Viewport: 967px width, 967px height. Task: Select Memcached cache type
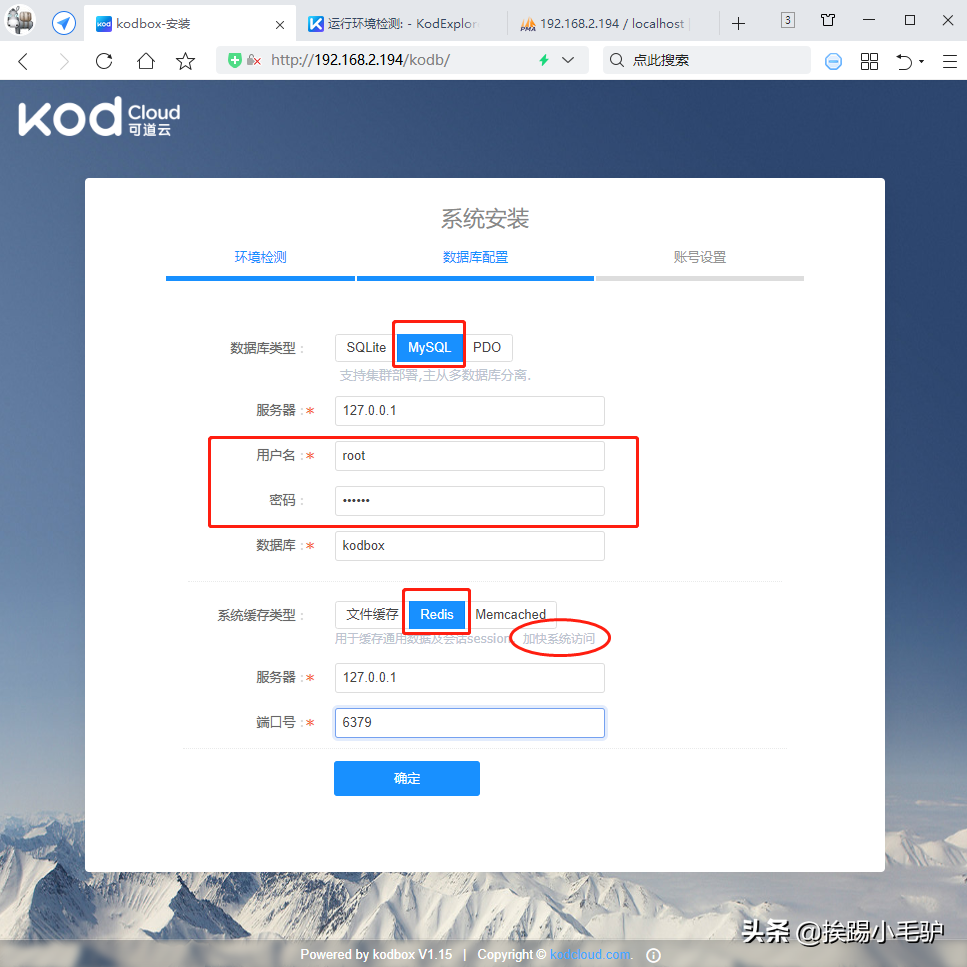point(511,614)
